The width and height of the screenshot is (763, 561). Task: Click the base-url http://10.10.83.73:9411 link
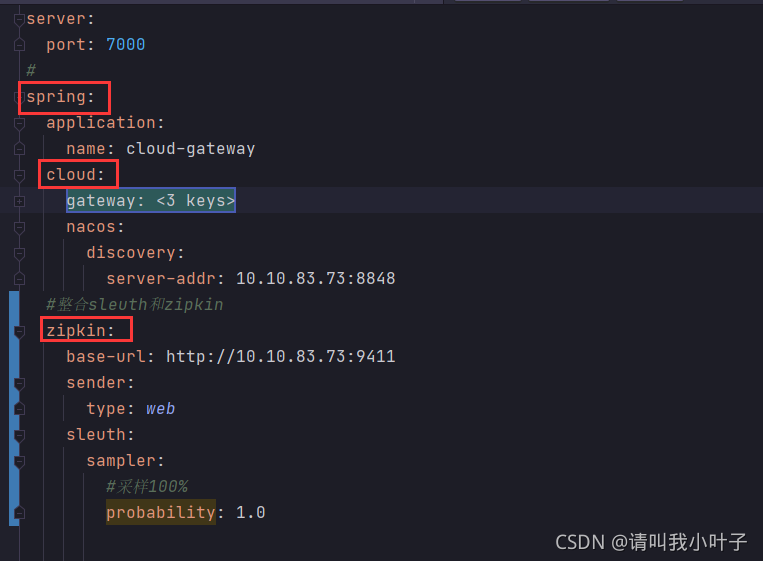(281, 356)
